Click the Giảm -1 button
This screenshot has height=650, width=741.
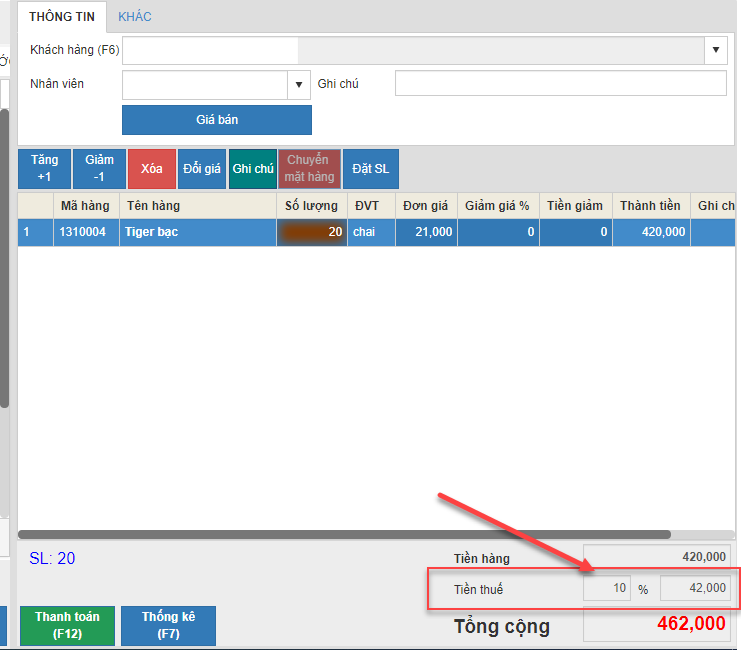[x=99, y=169]
